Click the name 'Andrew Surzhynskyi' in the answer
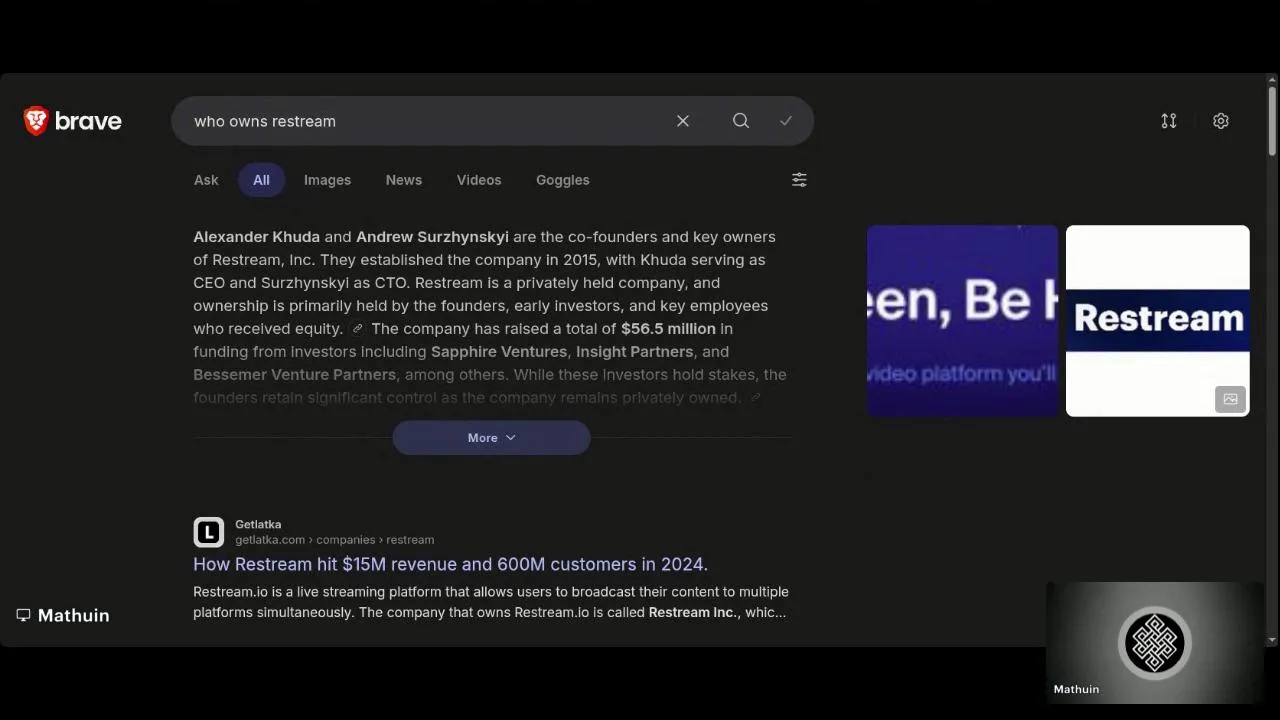 pos(432,237)
